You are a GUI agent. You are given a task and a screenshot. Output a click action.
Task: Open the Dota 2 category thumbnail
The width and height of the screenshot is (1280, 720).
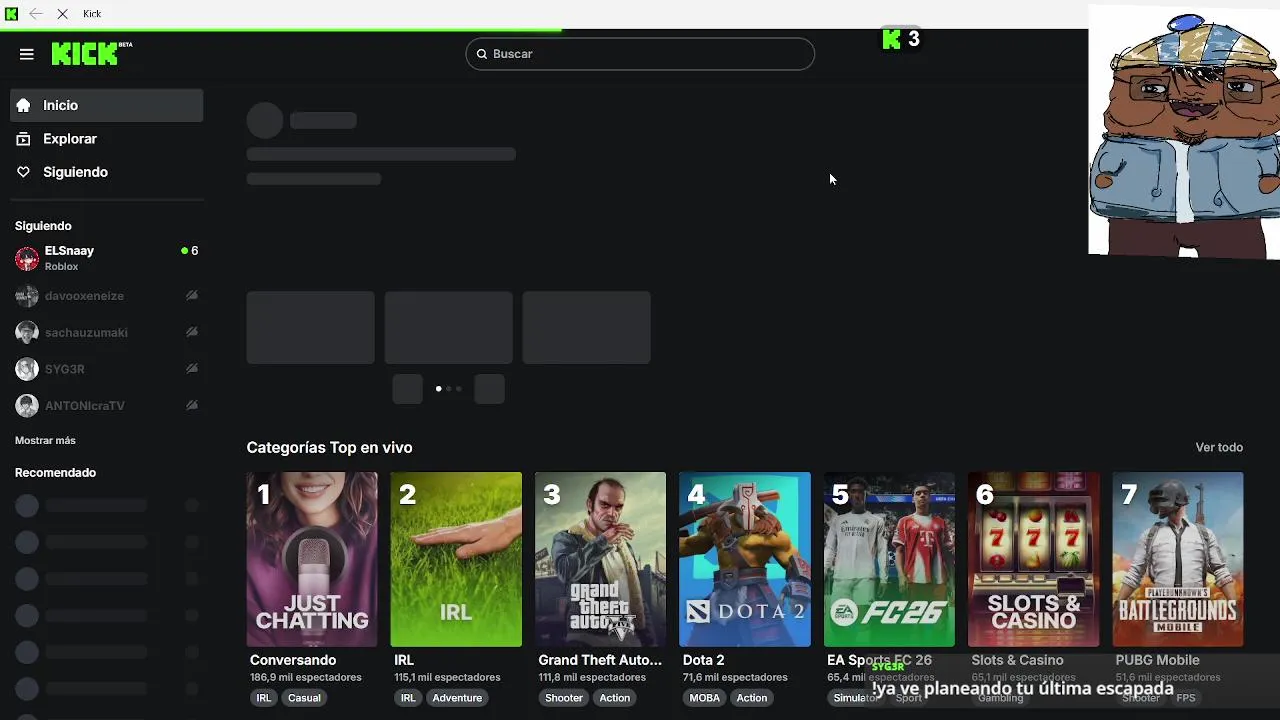pyautogui.click(x=745, y=559)
